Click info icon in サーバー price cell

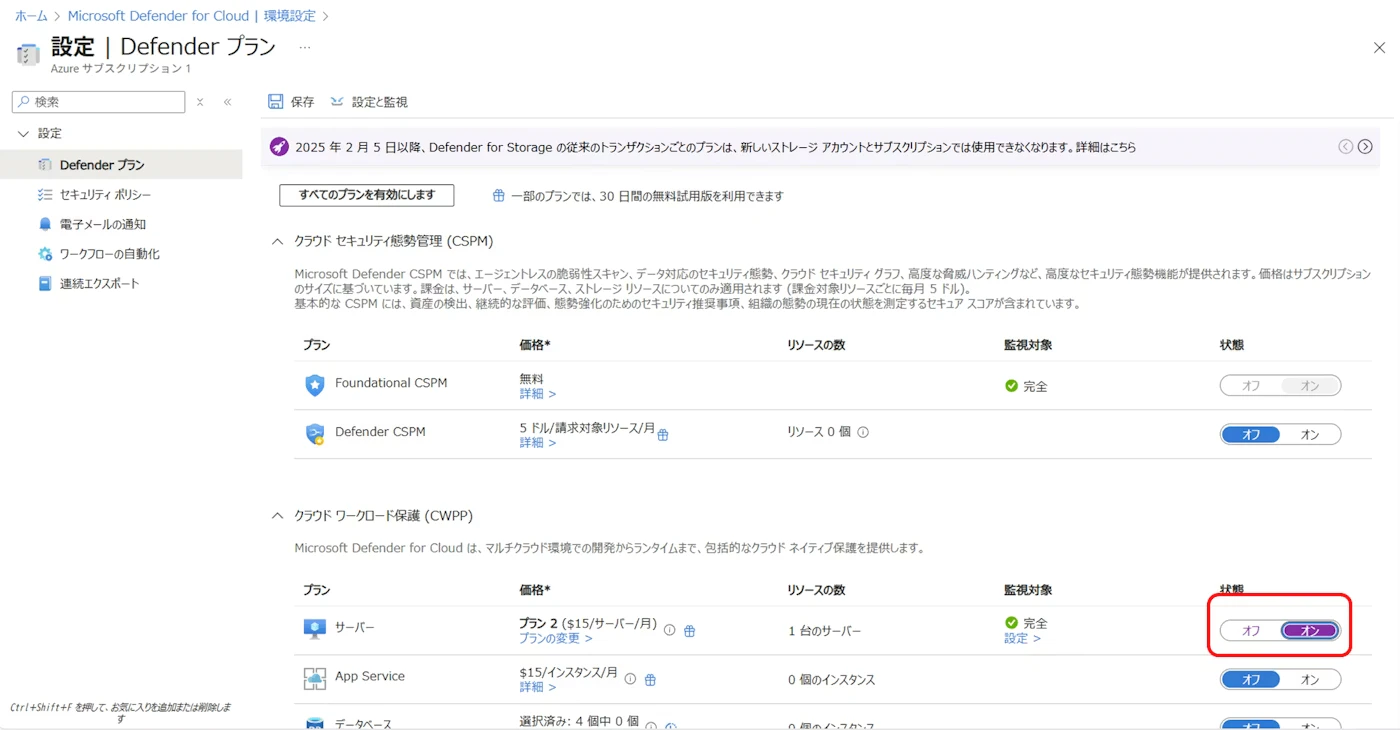coord(669,630)
